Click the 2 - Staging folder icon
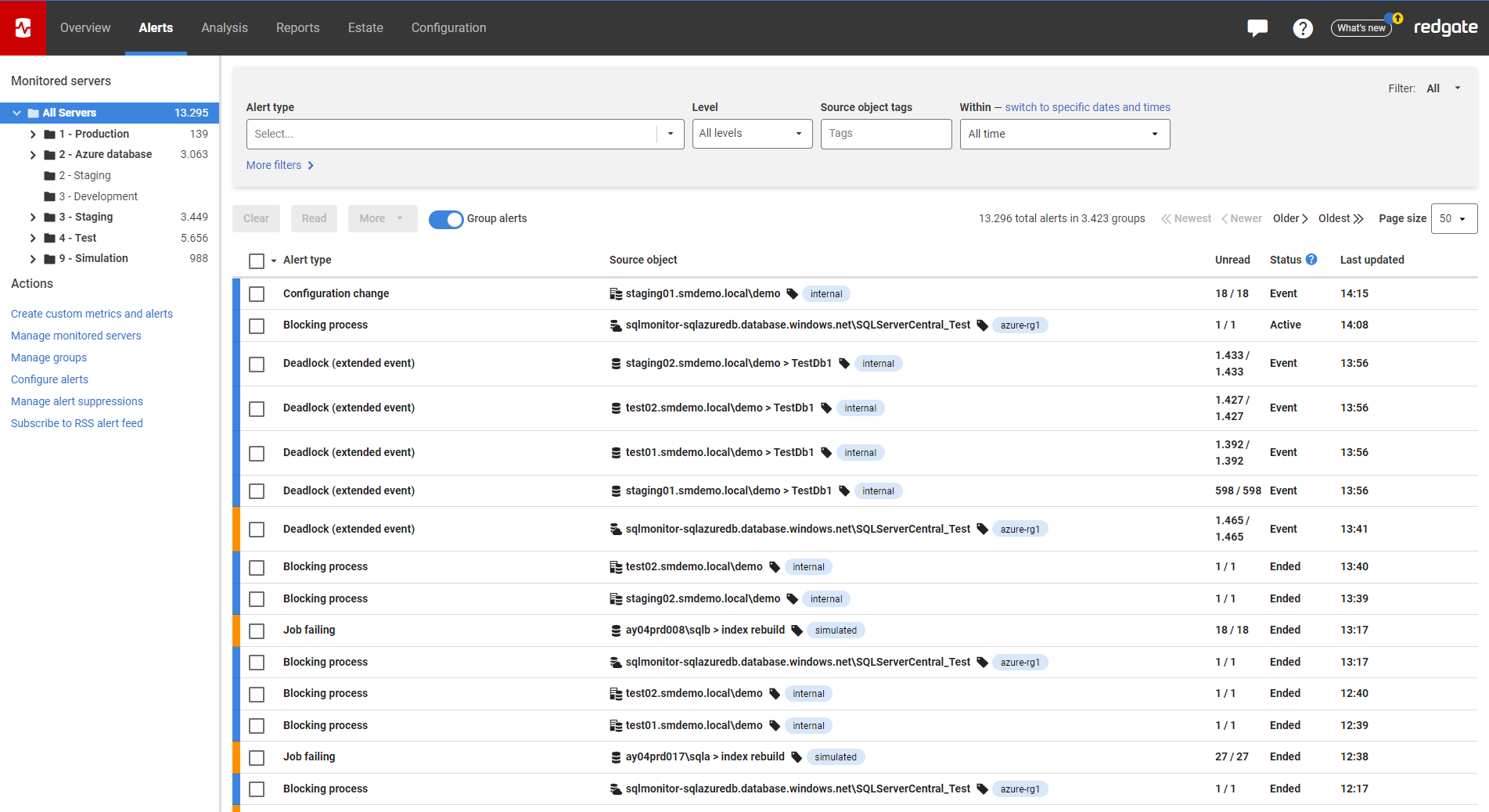Screen dimensions: 1489x812 pyautogui.click(x=50, y=176)
